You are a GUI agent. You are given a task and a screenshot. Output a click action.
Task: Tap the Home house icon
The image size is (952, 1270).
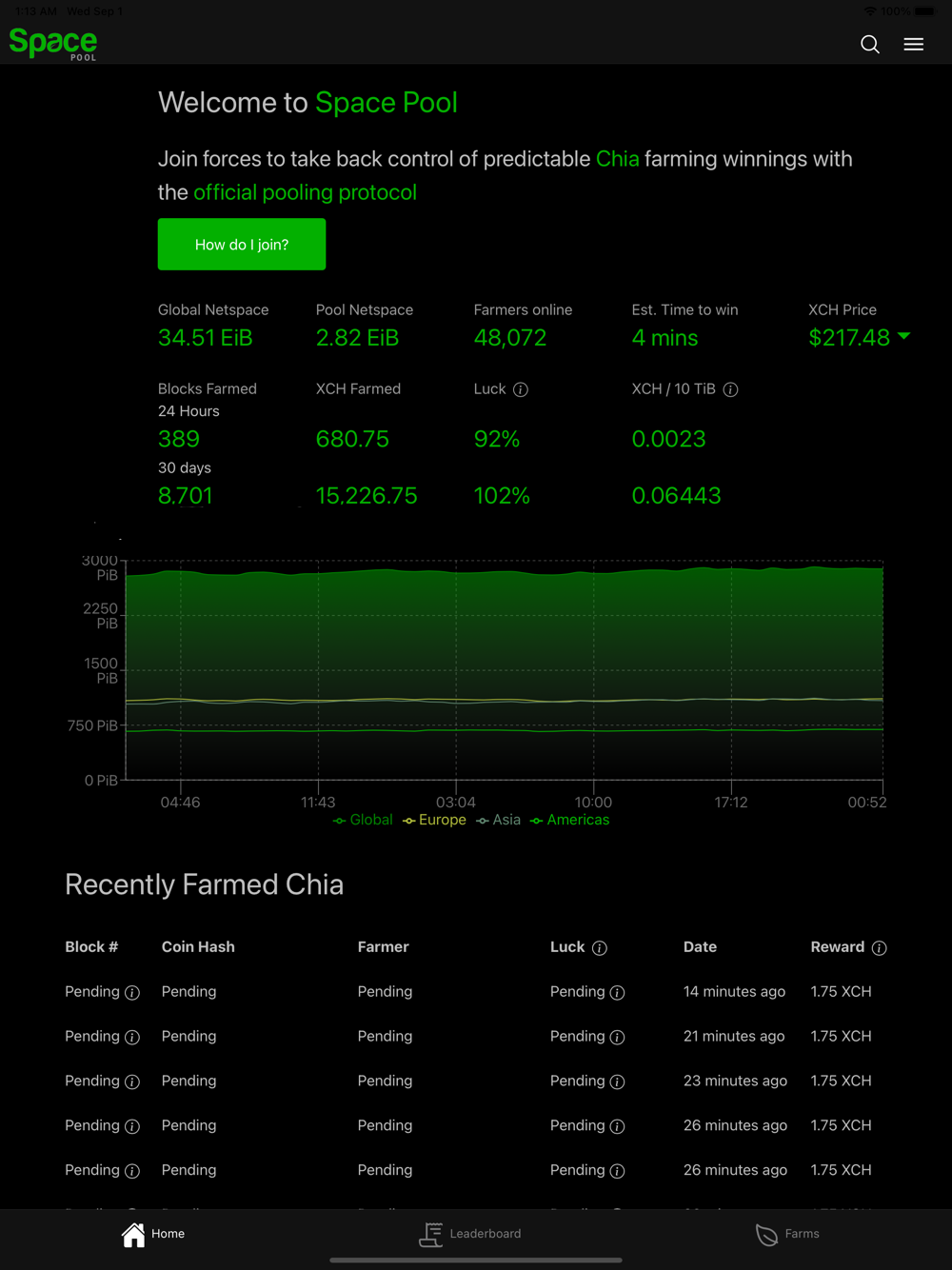point(133,1234)
